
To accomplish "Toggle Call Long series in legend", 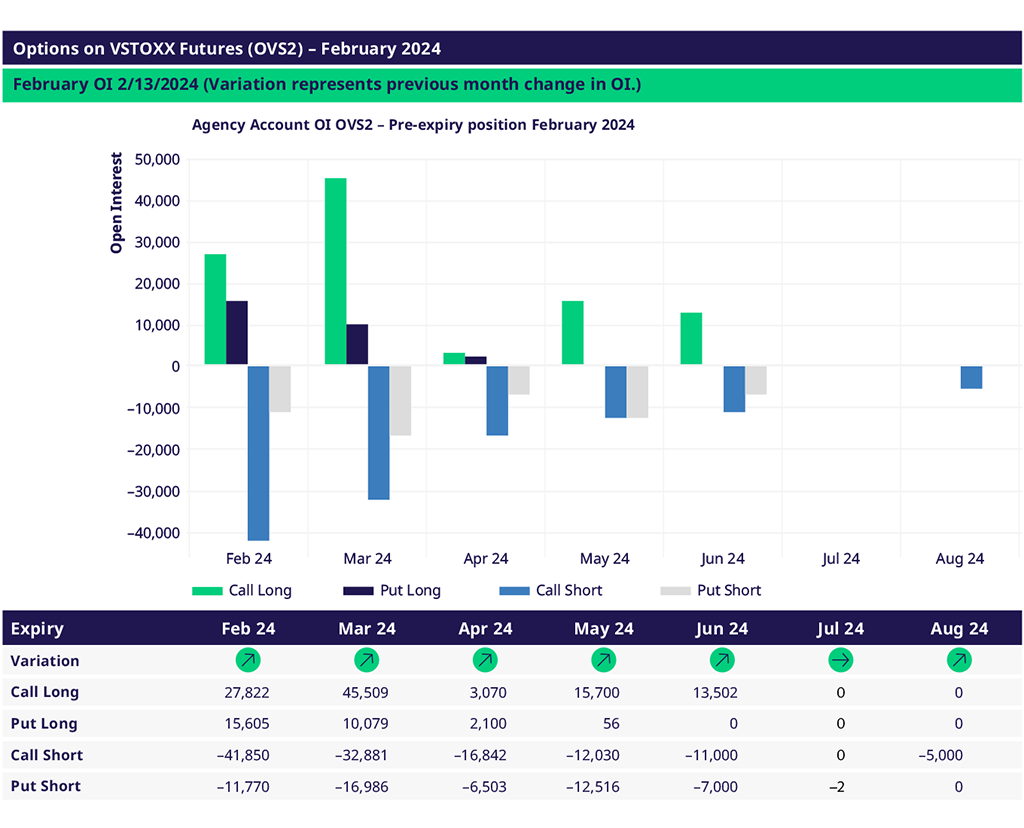I will click(242, 591).
